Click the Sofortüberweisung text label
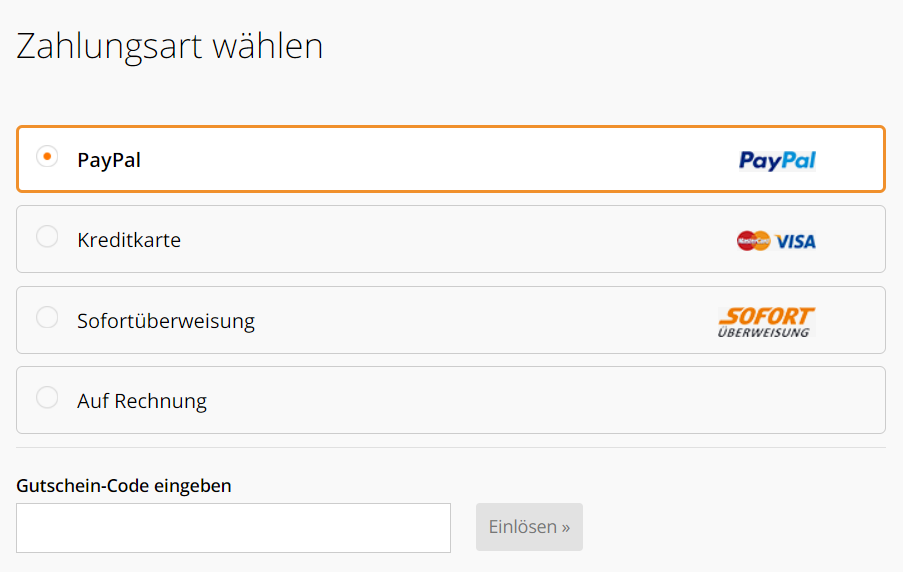The image size is (903, 572). tap(166, 320)
